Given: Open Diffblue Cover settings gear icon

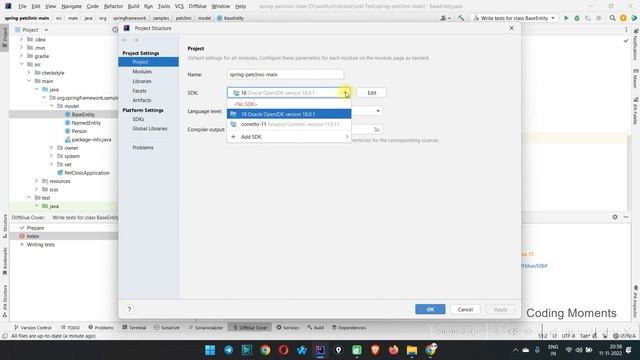Looking at the screenshot, I should [615, 217].
